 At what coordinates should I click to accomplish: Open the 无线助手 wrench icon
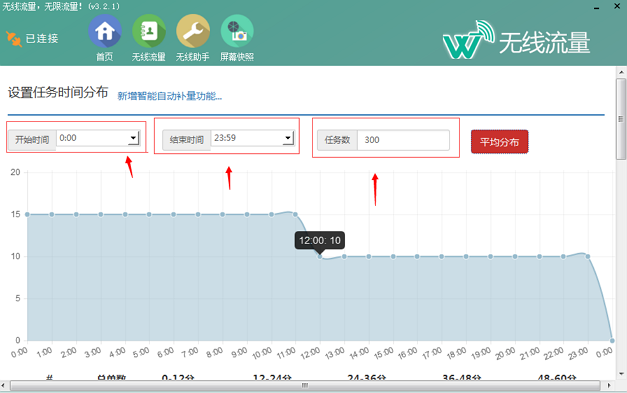193,31
